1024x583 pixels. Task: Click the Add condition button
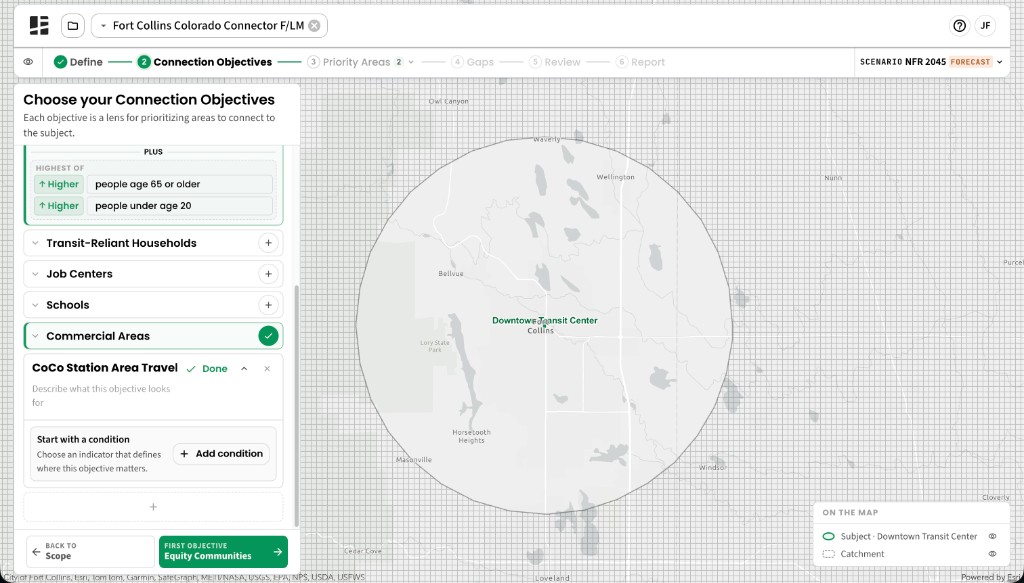click(x=221, y=454)
